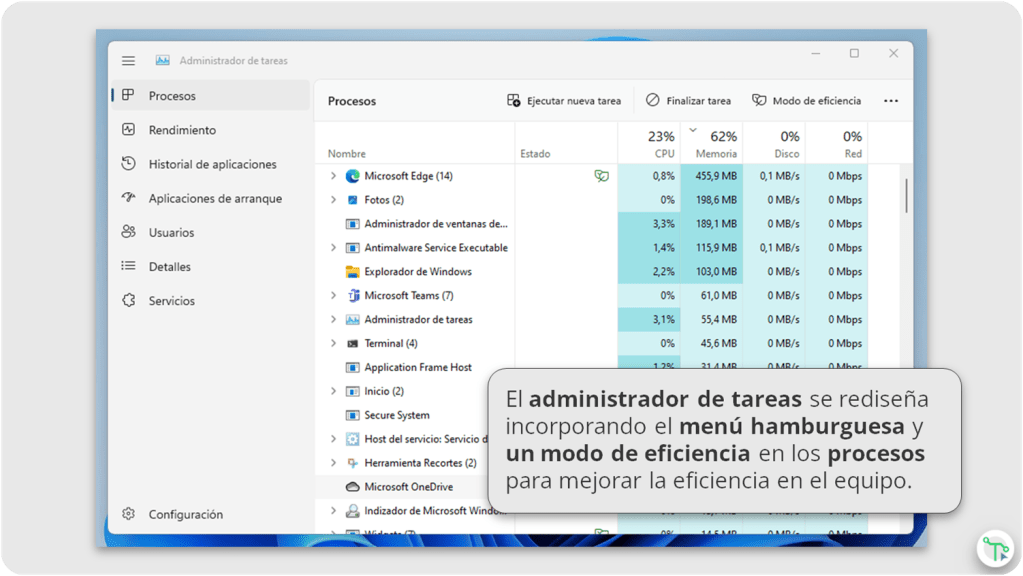
Task: Open Historial de aplicaciones from the sidebar
Action: point(212,164)
